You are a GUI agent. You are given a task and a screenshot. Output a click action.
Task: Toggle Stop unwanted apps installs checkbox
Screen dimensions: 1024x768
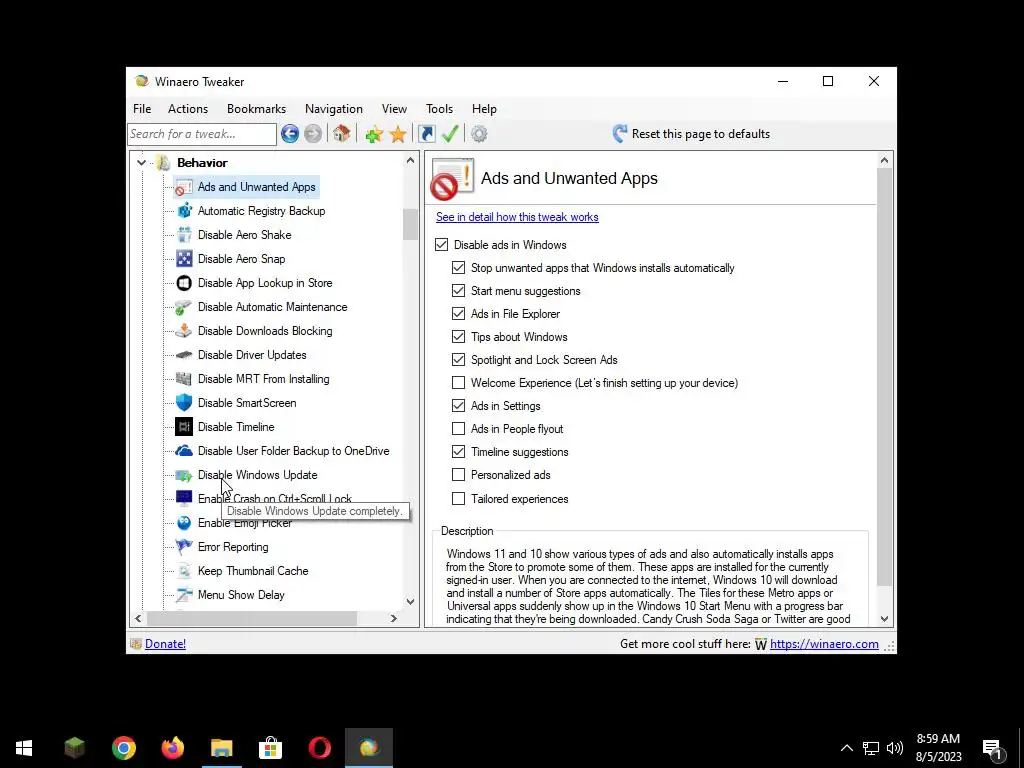(x=458, y=268)
